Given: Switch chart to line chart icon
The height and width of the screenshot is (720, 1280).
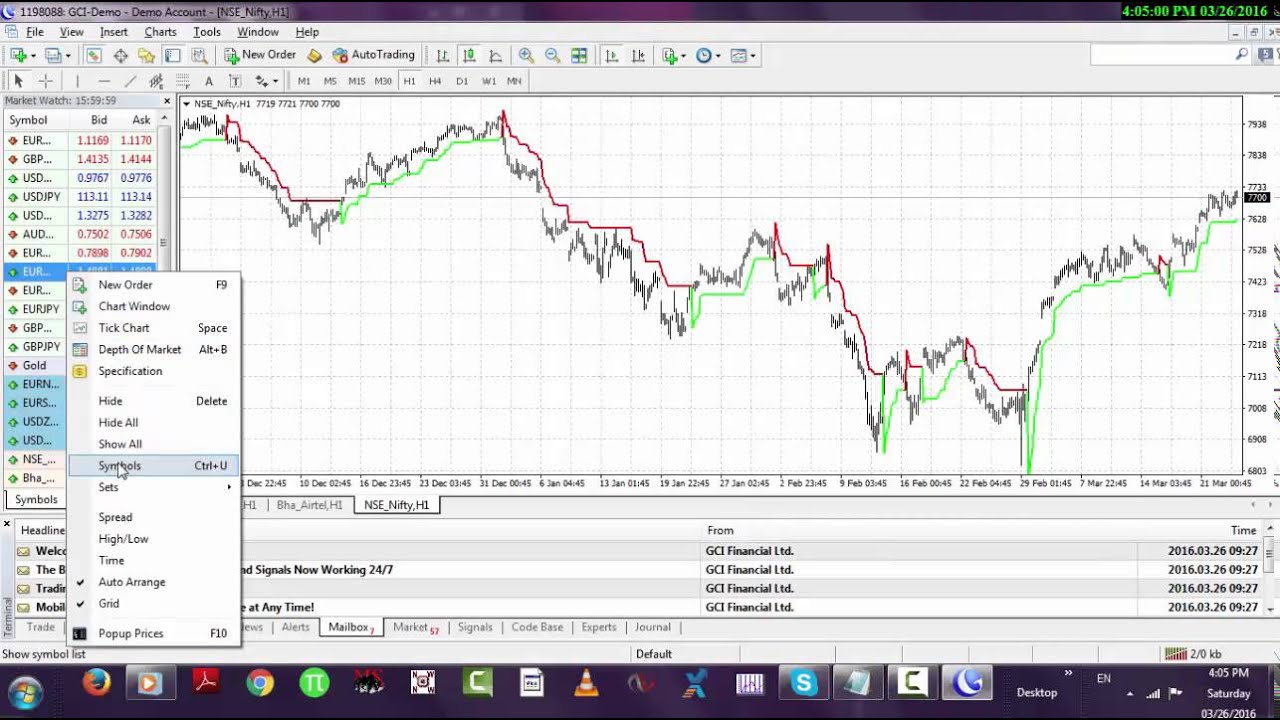Looking at the screenshot, I should click(495, 56).
